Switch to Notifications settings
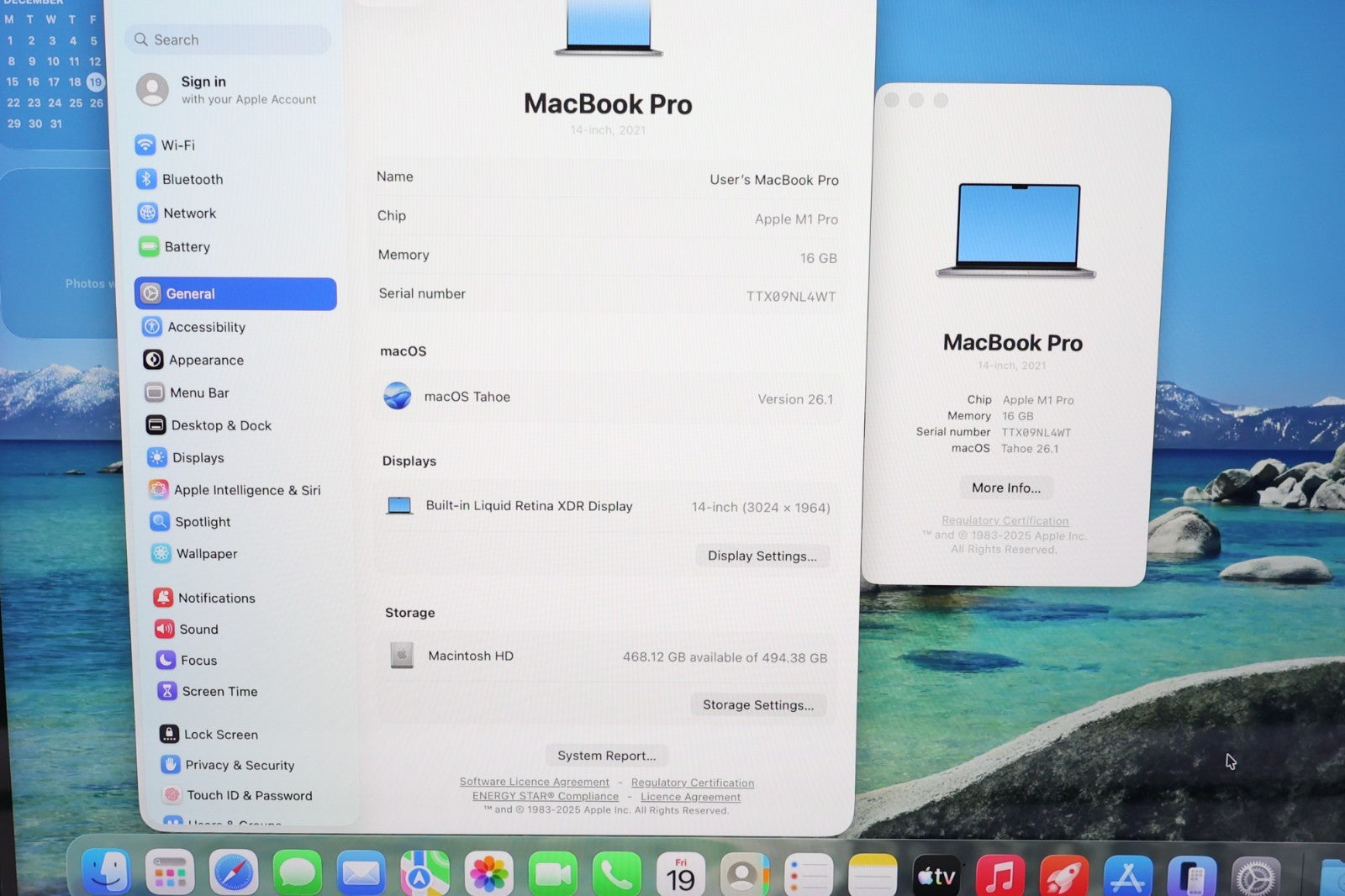The height and width of the screenshot is (896, 1345). (216, 598)
